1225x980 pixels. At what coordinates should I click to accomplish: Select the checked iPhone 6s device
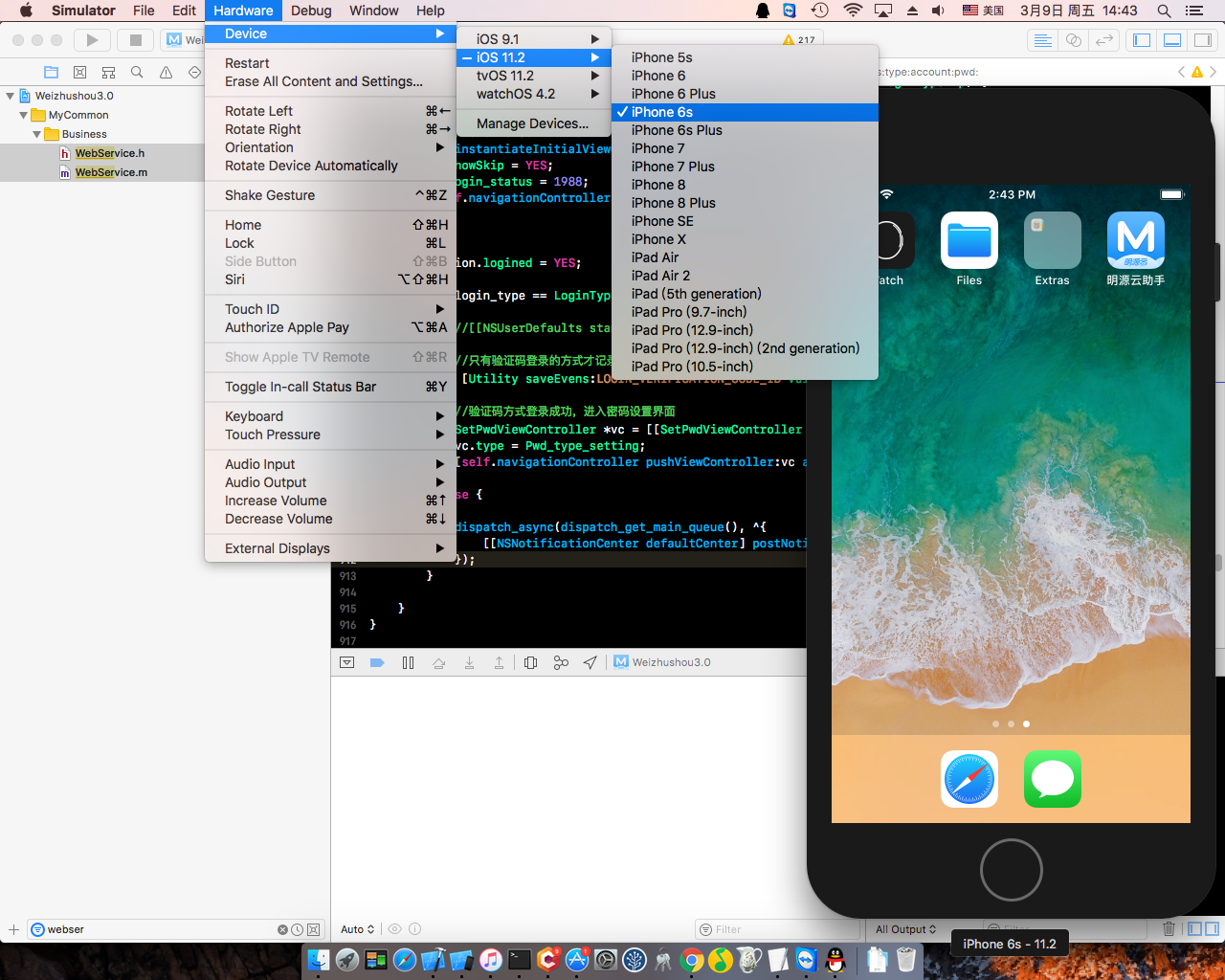point(745,112)
